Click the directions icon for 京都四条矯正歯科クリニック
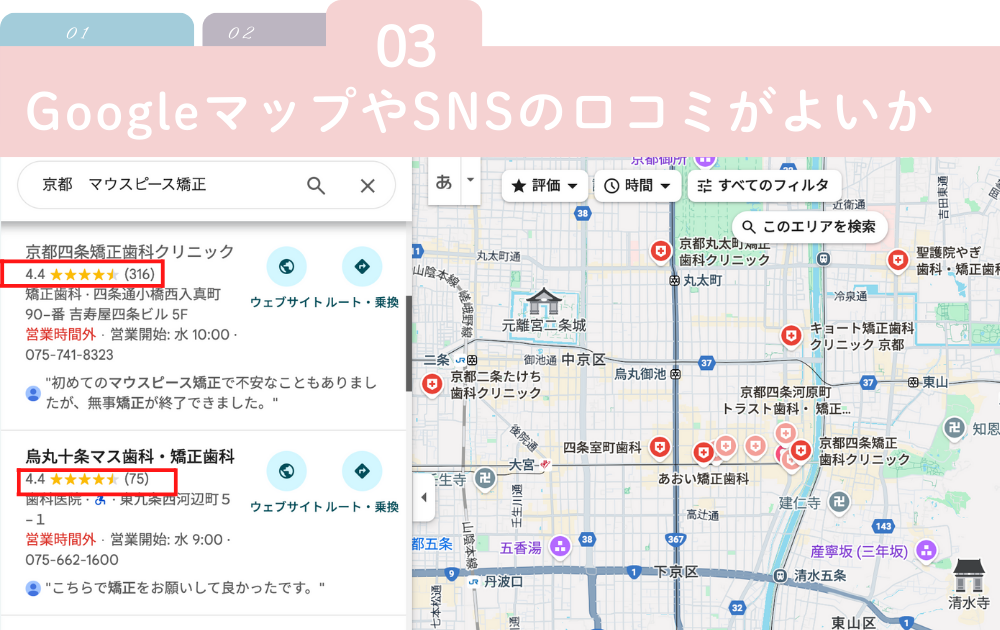Image resolution: width=1000 pixels, height=630 pixels. (362, 267)
